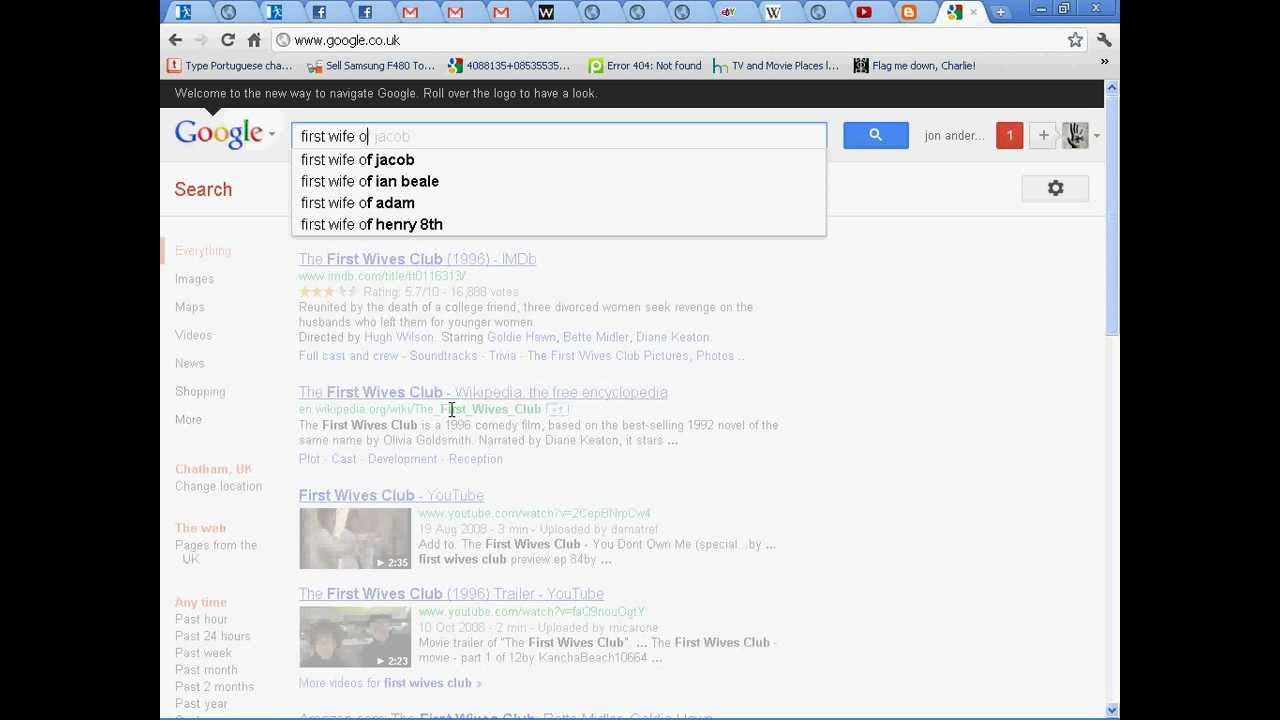Screen dimensions: 1280x720
Task: Filter results by Images
Action: (194, 279)
